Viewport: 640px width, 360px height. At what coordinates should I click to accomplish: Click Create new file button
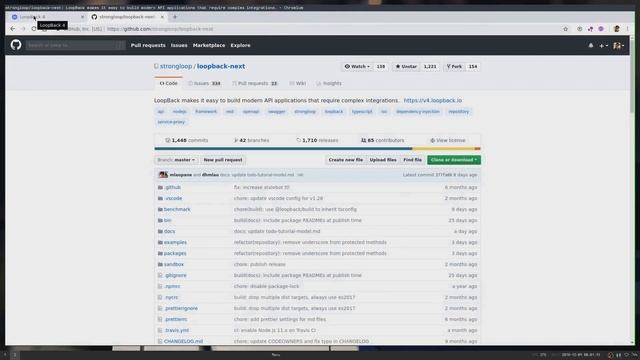point(346,160)
